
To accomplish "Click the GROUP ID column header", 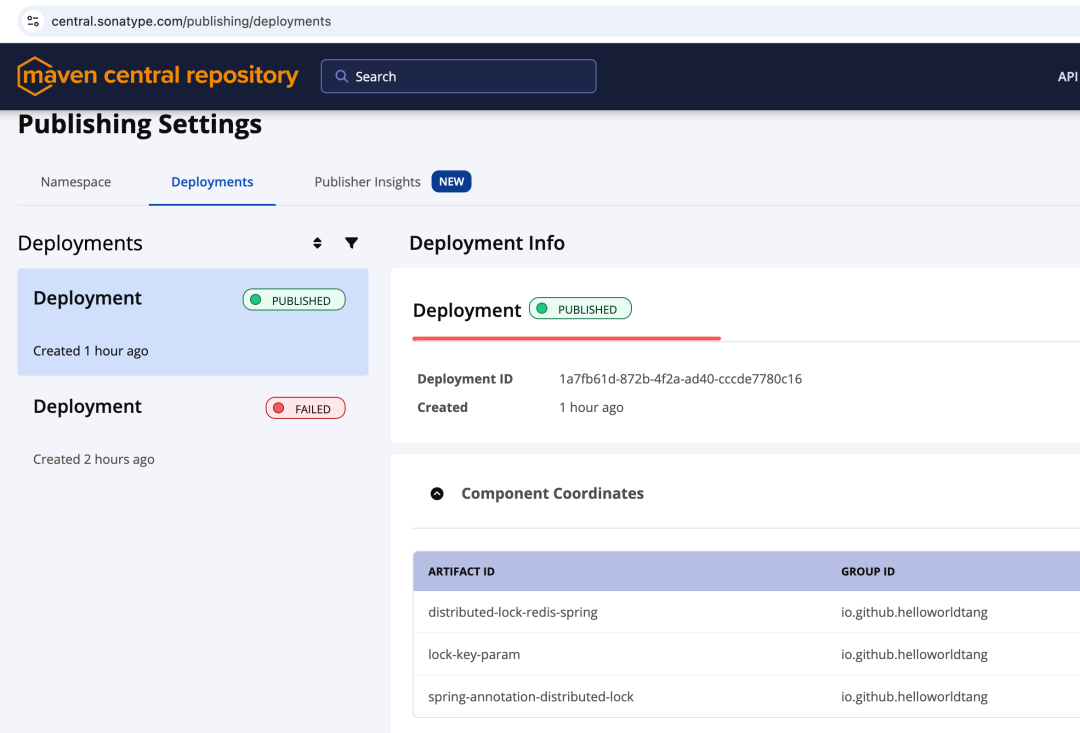I will point(868,571).
